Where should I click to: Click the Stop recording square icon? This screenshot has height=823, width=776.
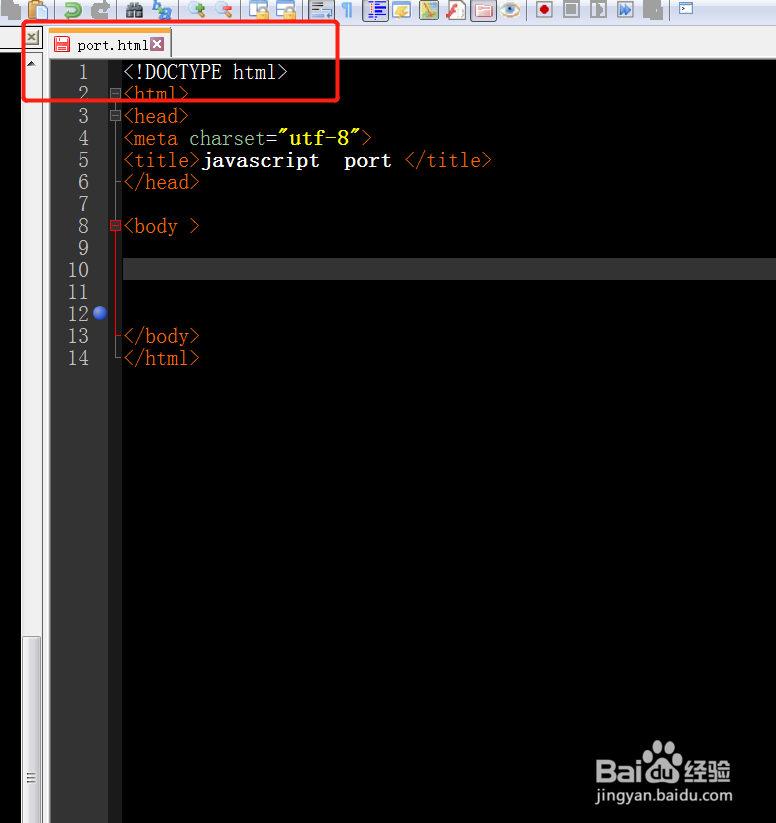coord(571,9)
